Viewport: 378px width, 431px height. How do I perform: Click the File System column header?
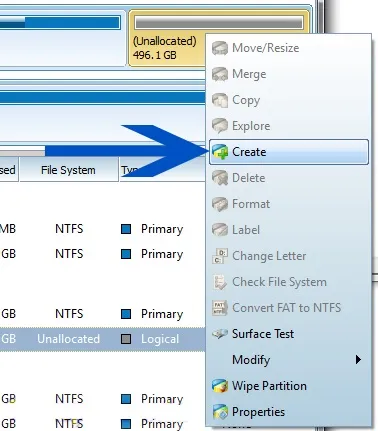coord(68,170)
